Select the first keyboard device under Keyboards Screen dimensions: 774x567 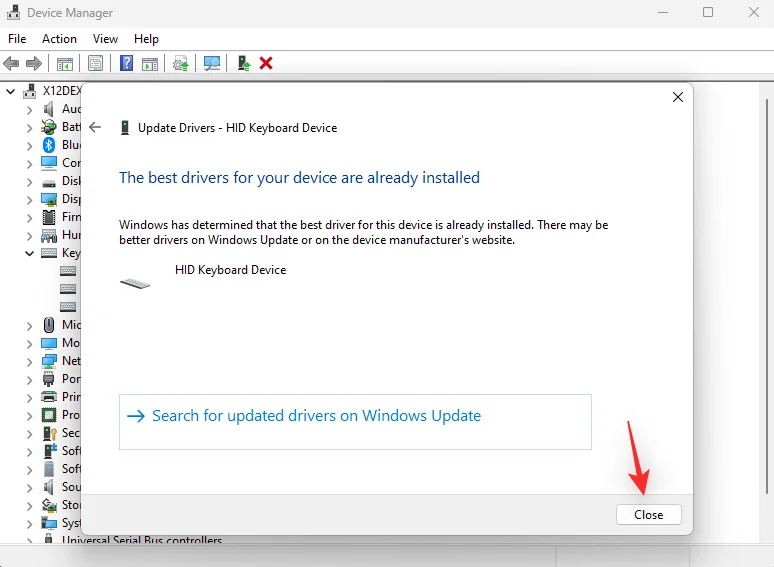click(x=68, y=270)
